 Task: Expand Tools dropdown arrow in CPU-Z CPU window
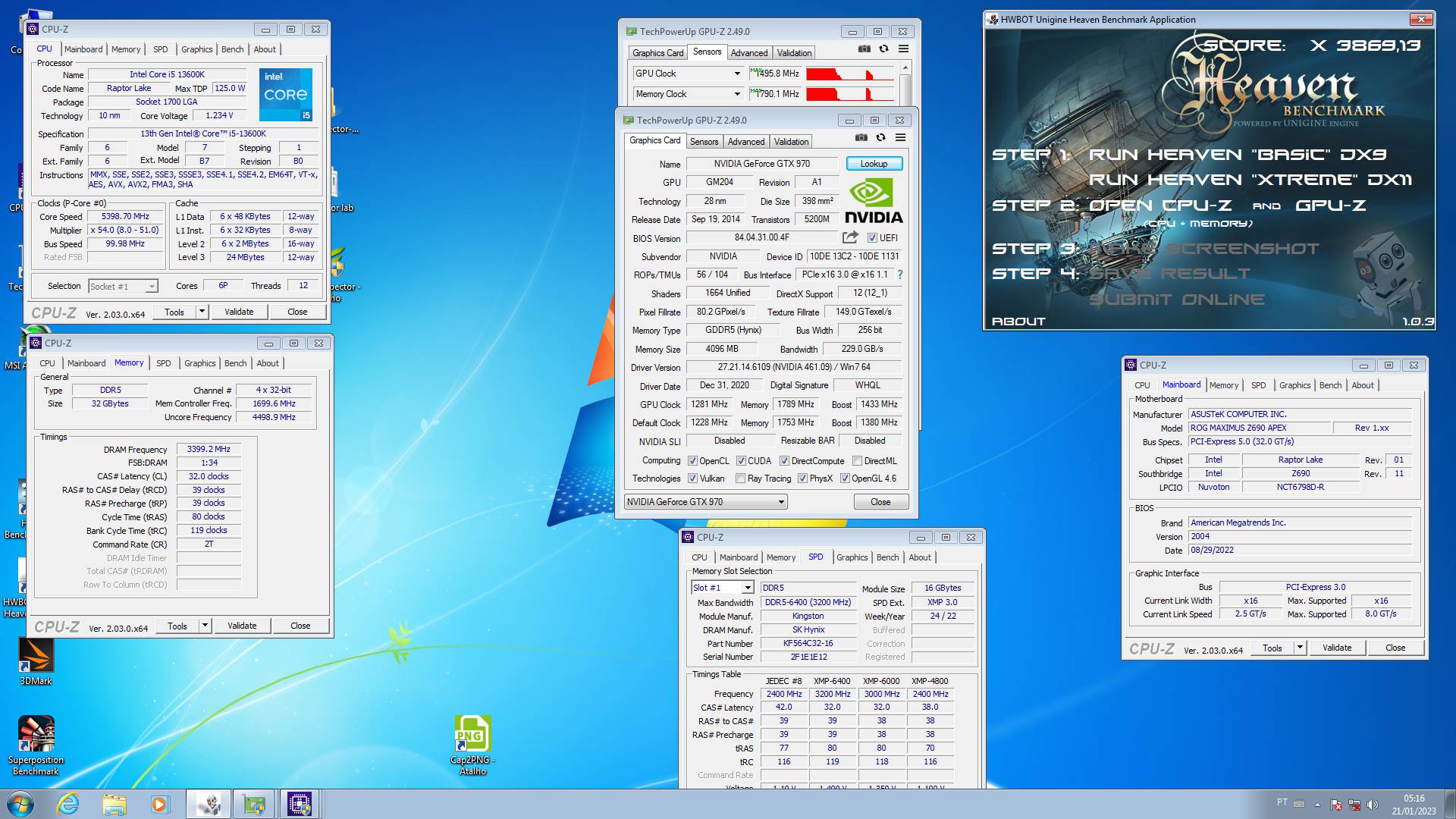(x=202, y=312)
